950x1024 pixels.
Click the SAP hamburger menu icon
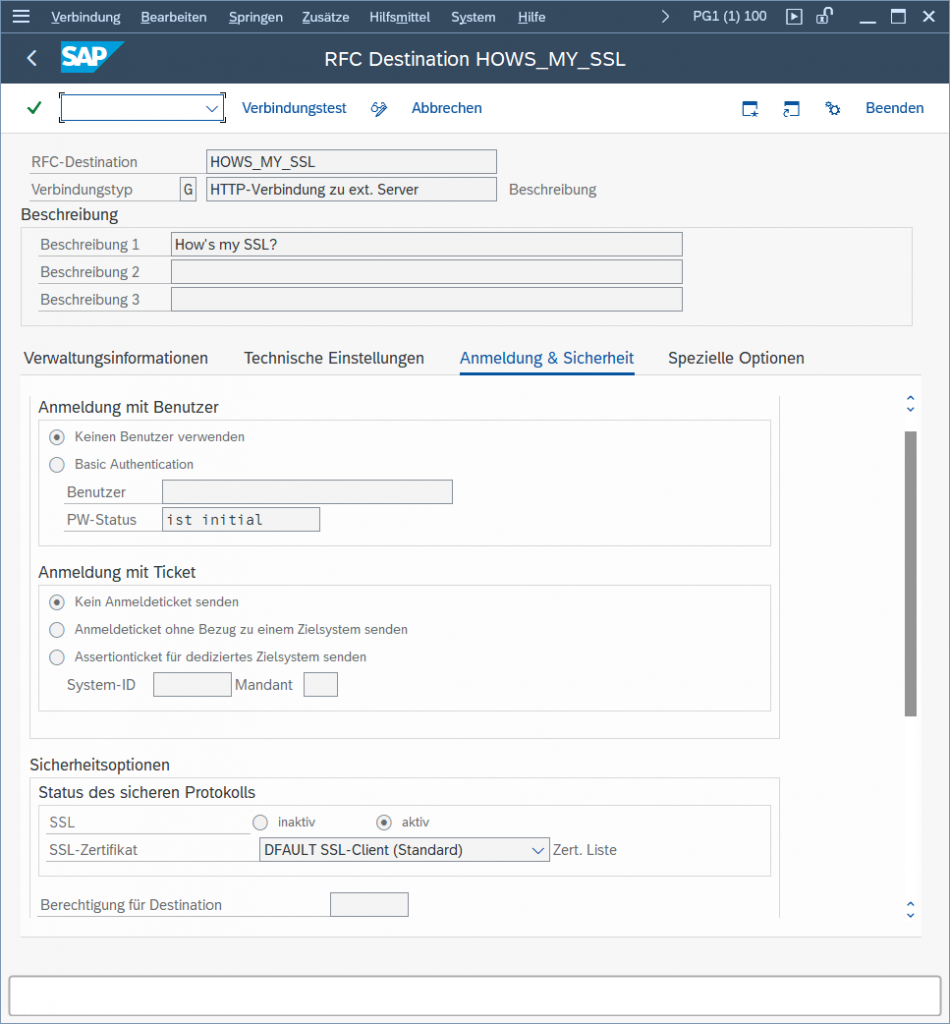(21, 17)
